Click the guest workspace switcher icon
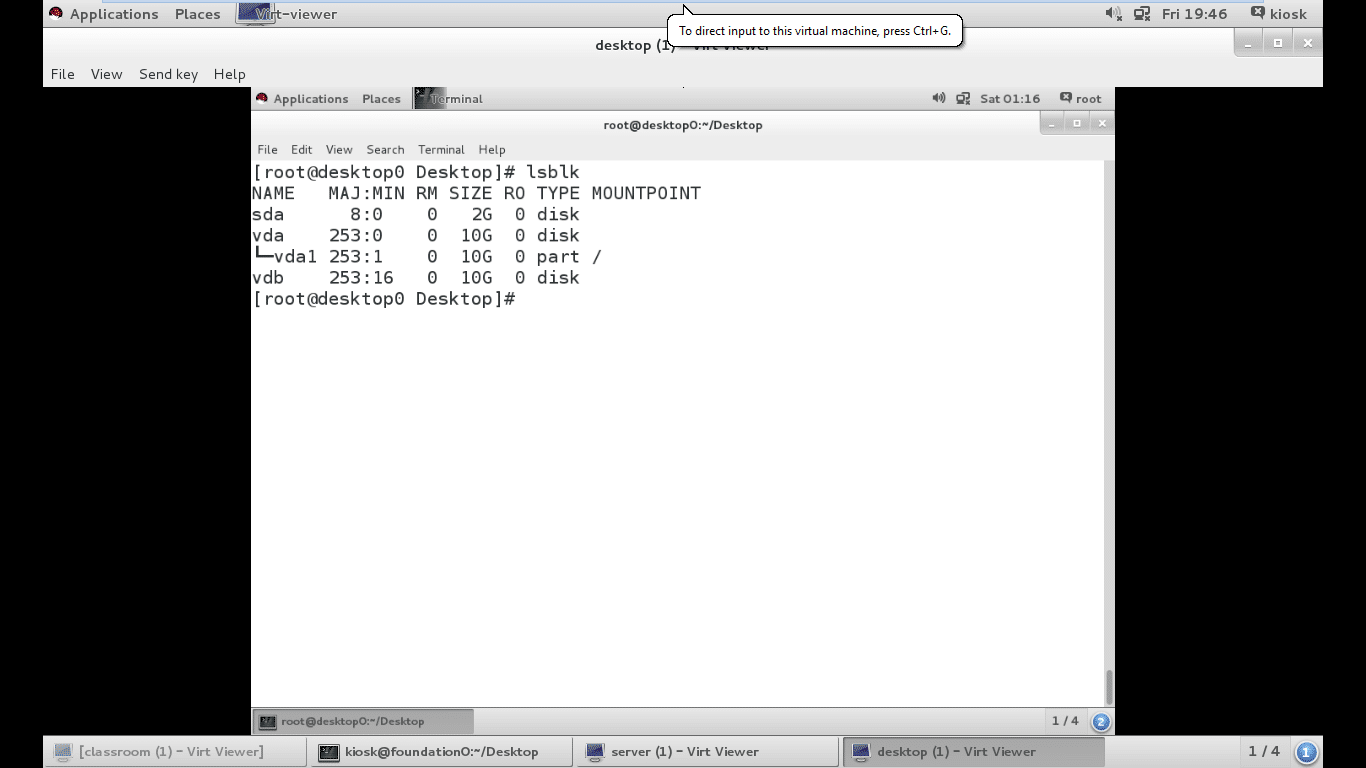This screenshot has width=1366, height=768. pyautogui.click(x=1101, y=721)
